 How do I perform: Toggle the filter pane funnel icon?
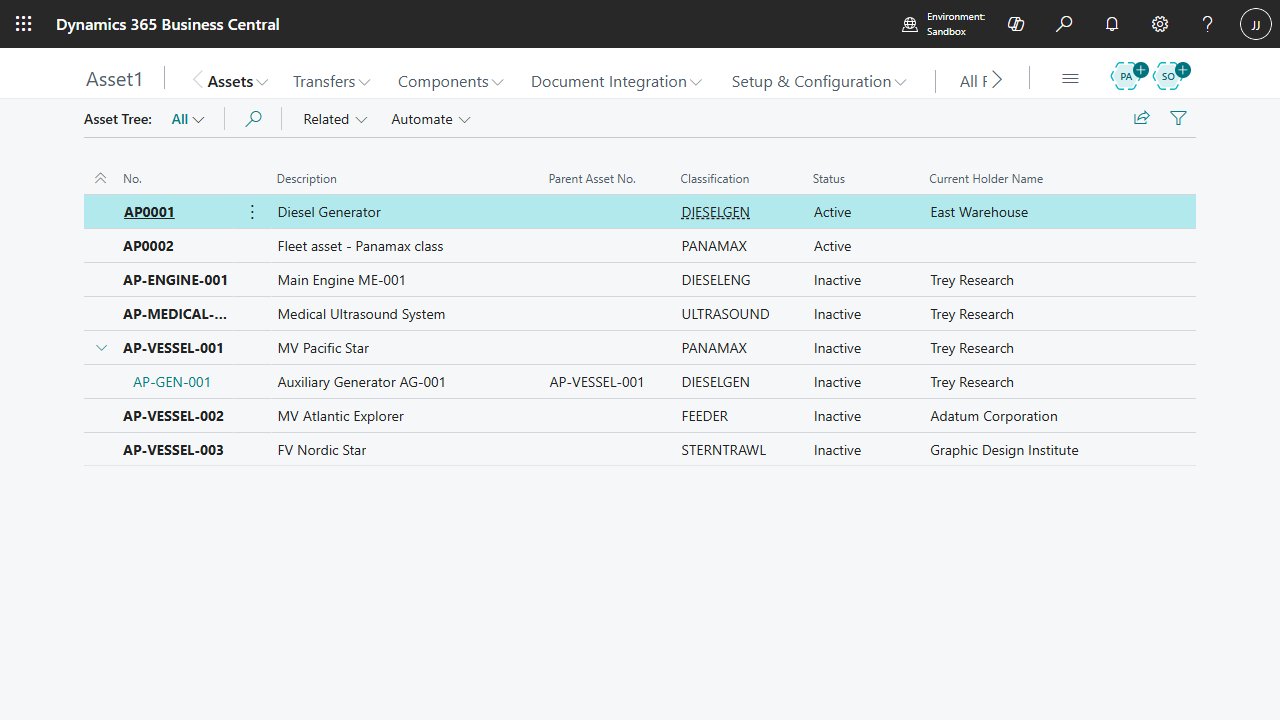[1179, 118]
